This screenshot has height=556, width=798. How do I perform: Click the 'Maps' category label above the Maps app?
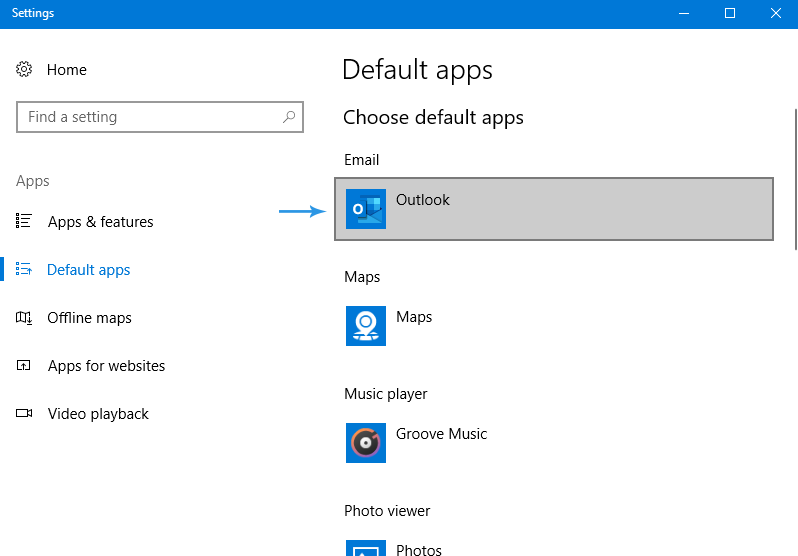(x=362, y=277)
